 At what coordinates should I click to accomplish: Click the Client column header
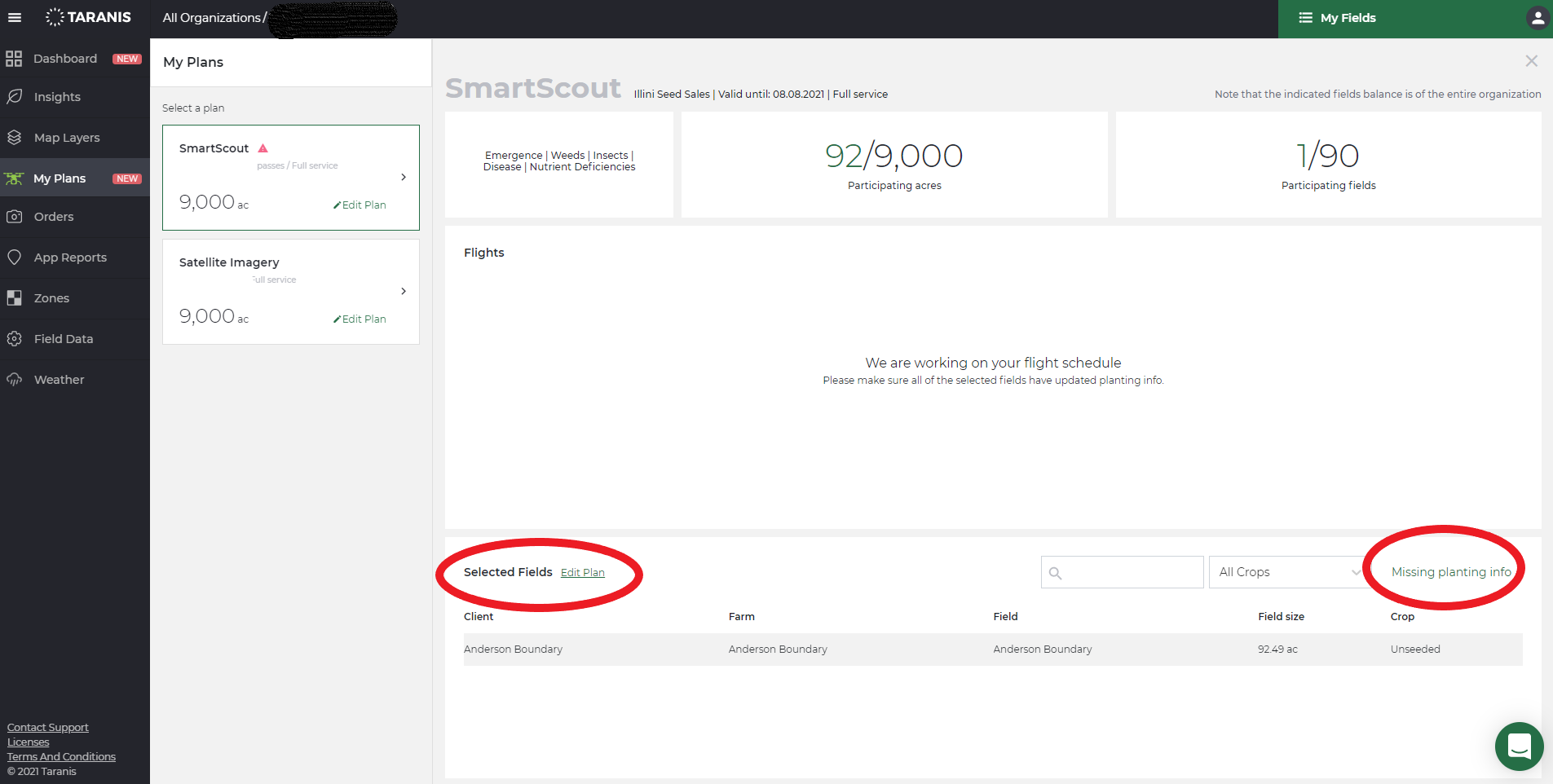point(479,617)
